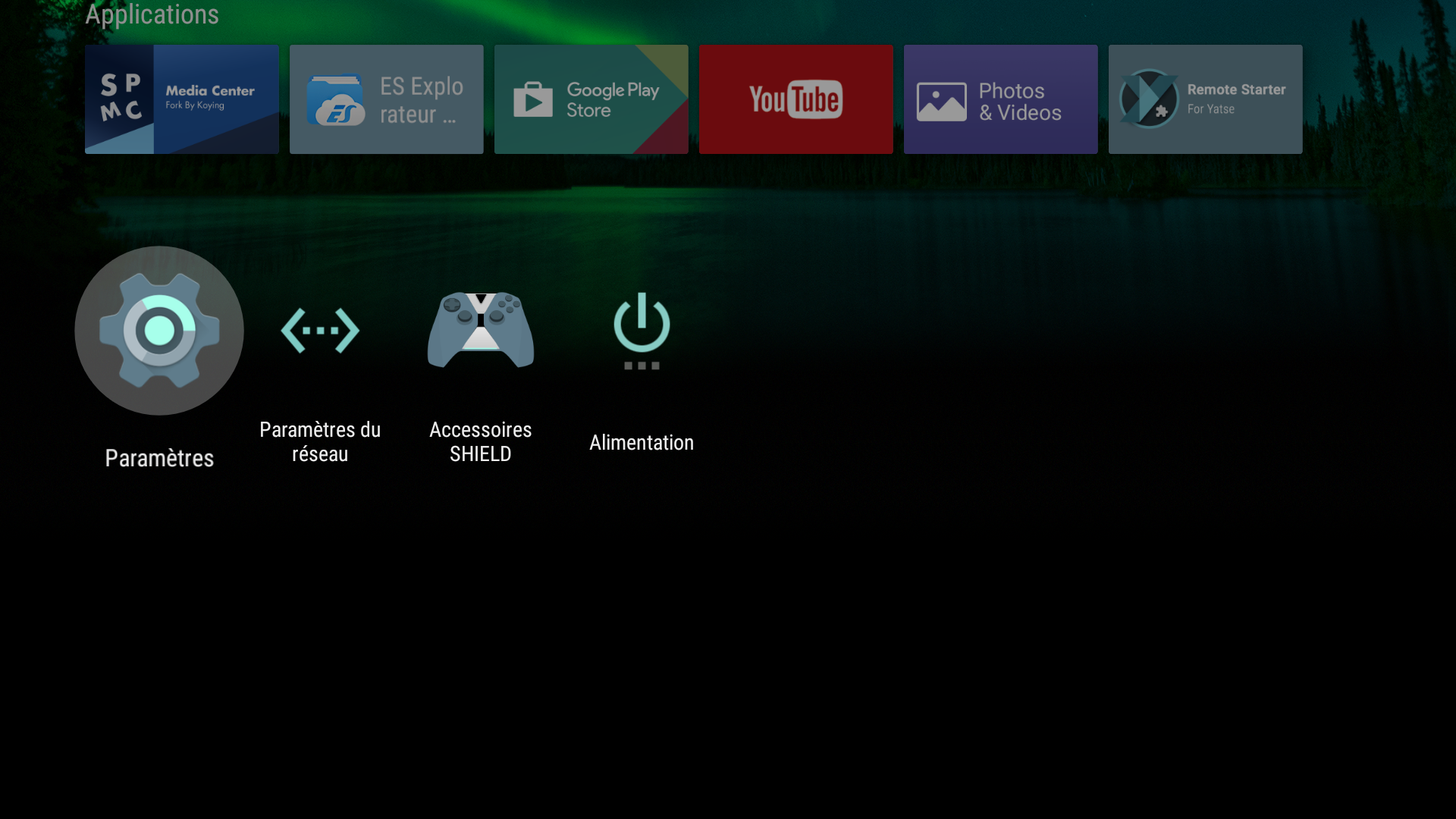Click the Applications section heading
1456x819 pixels.
152,14
